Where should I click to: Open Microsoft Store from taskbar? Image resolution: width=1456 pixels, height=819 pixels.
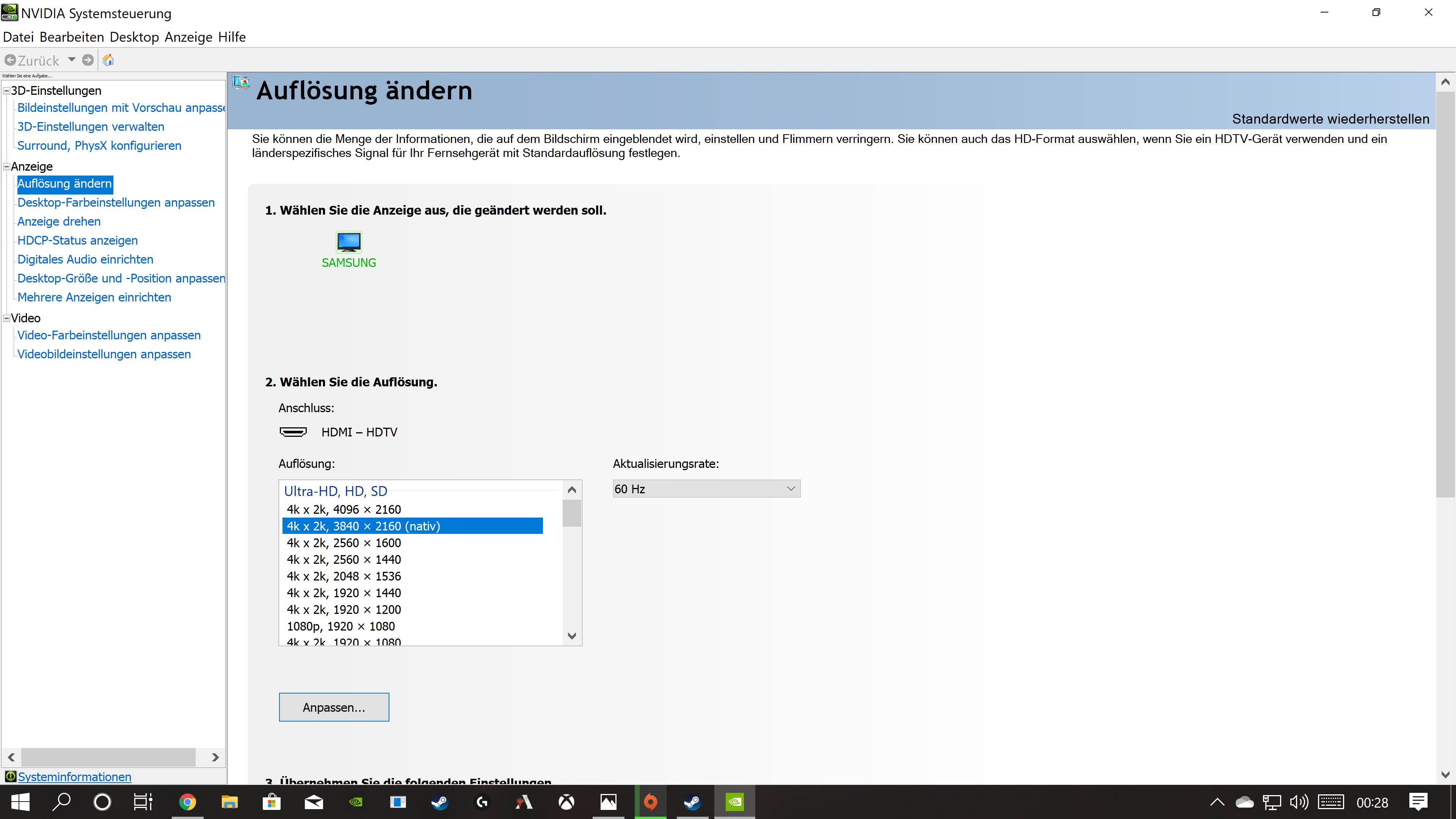coord(271,802)
